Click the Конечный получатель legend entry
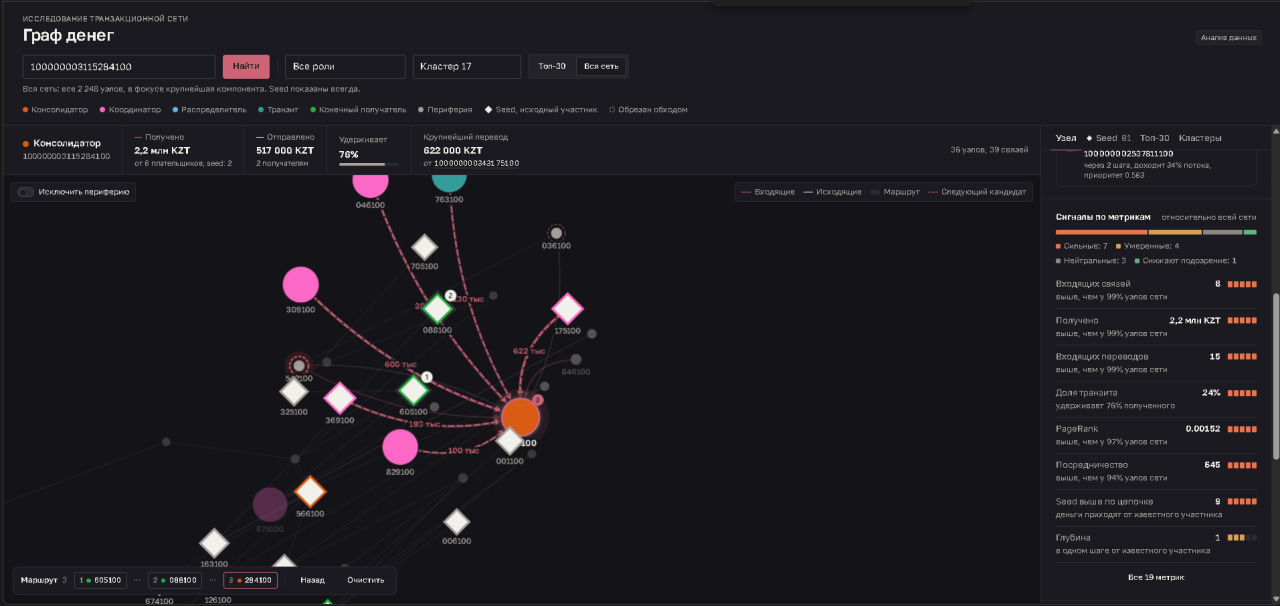This screenshot has height=606, width=1280. click(x=358, y=110)
